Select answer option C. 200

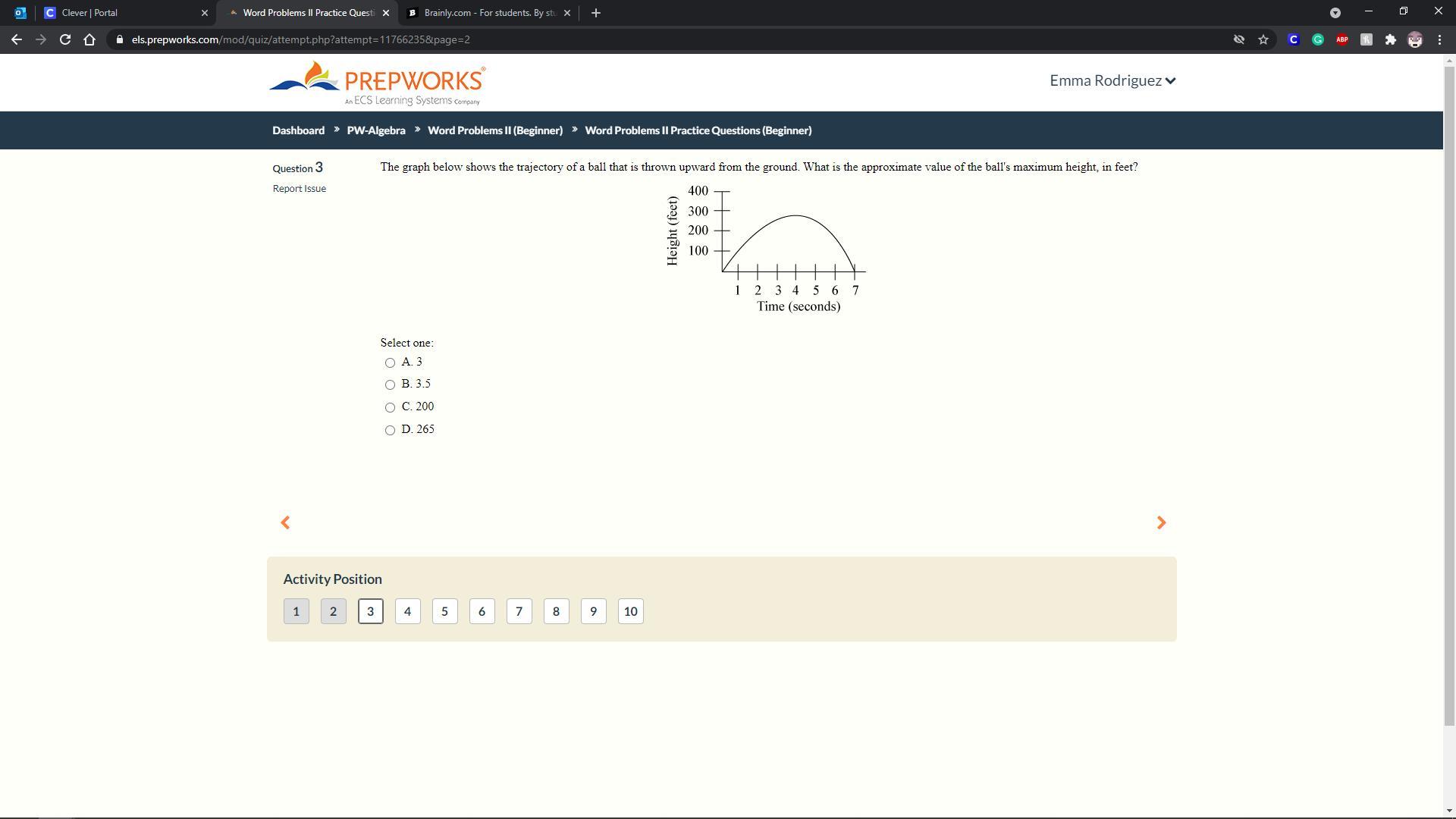(390, 407)
